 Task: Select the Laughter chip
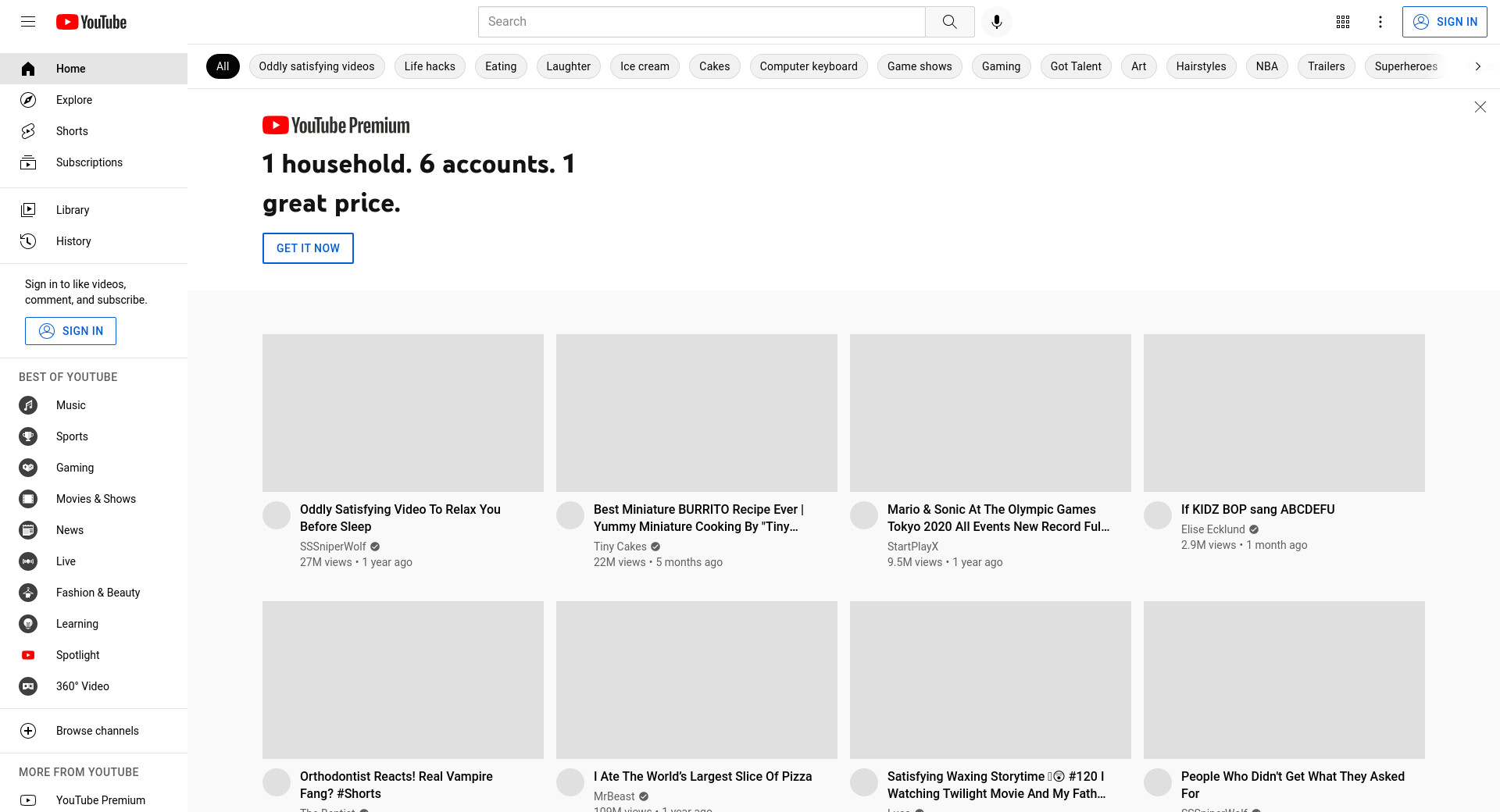[569, 66]
